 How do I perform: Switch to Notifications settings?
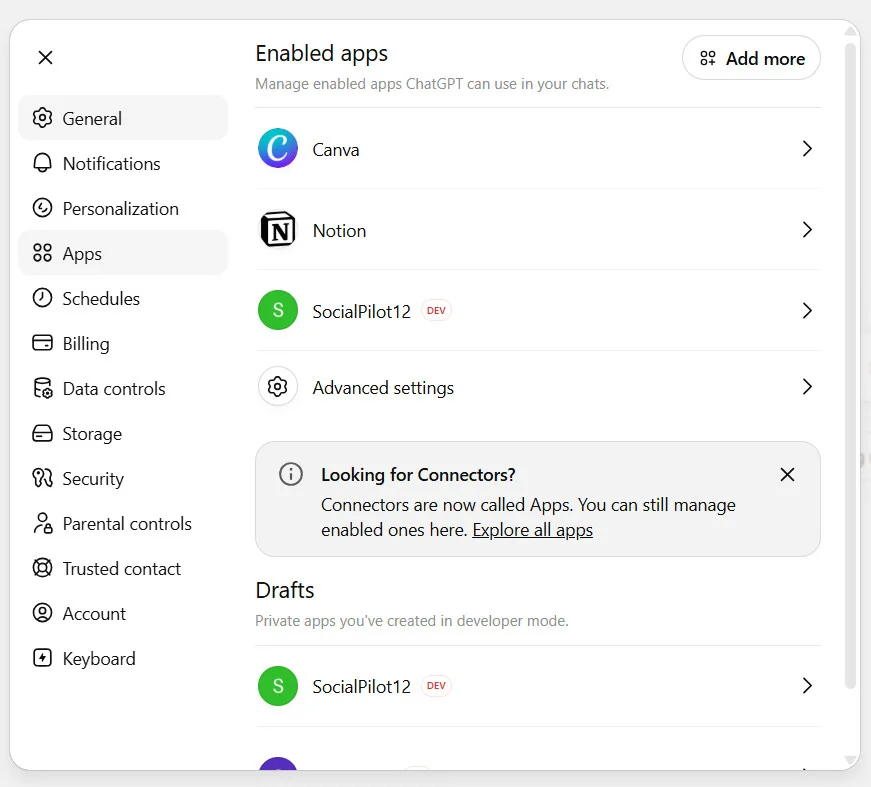point(123,163)
